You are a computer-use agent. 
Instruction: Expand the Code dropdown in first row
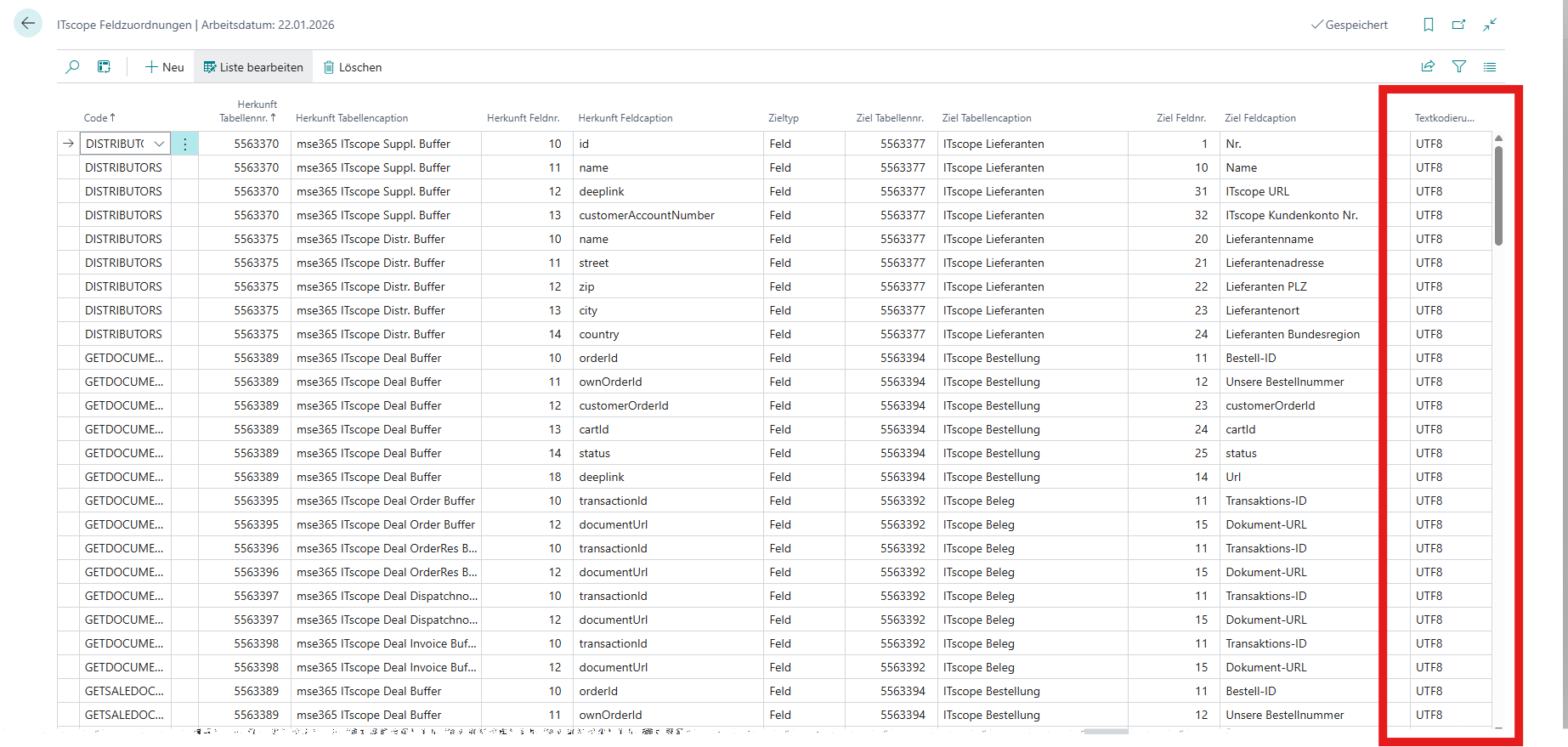[159, 144]
